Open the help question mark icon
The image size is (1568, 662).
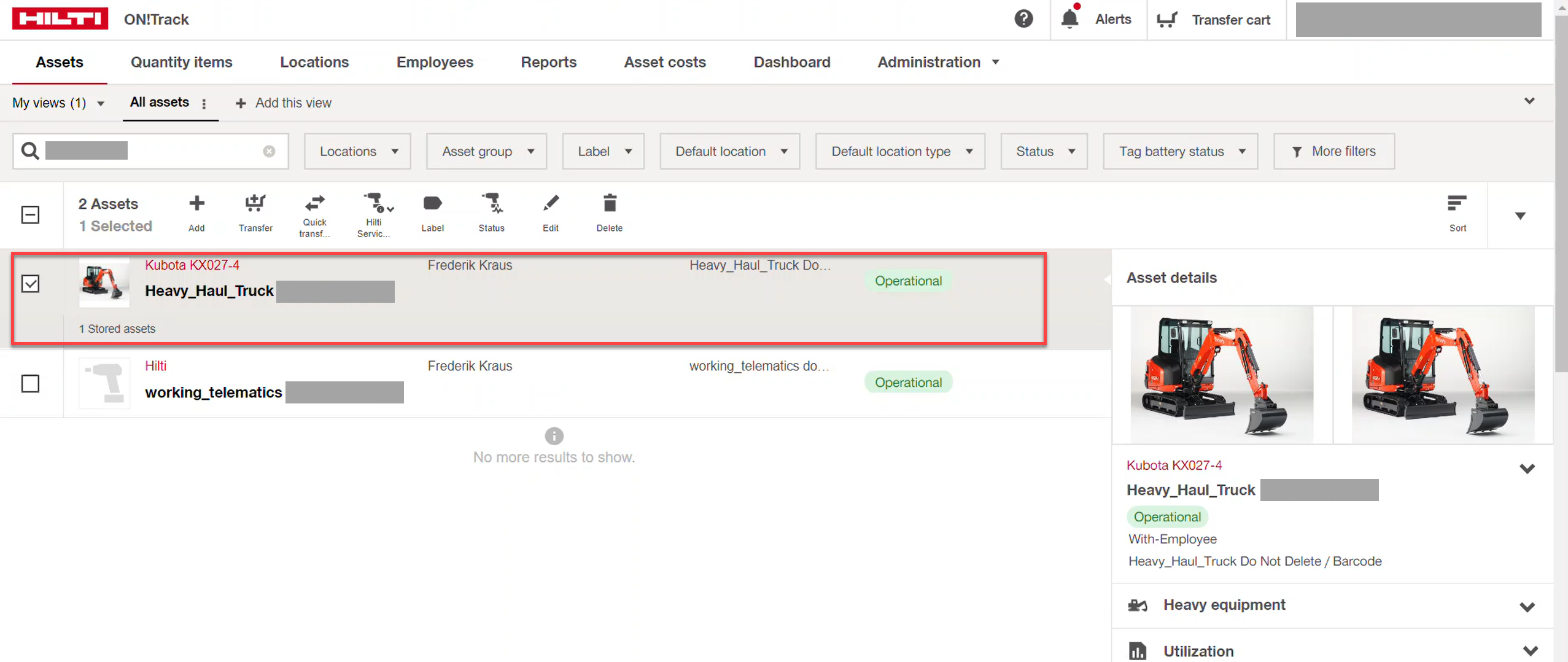coord(1023,19)
